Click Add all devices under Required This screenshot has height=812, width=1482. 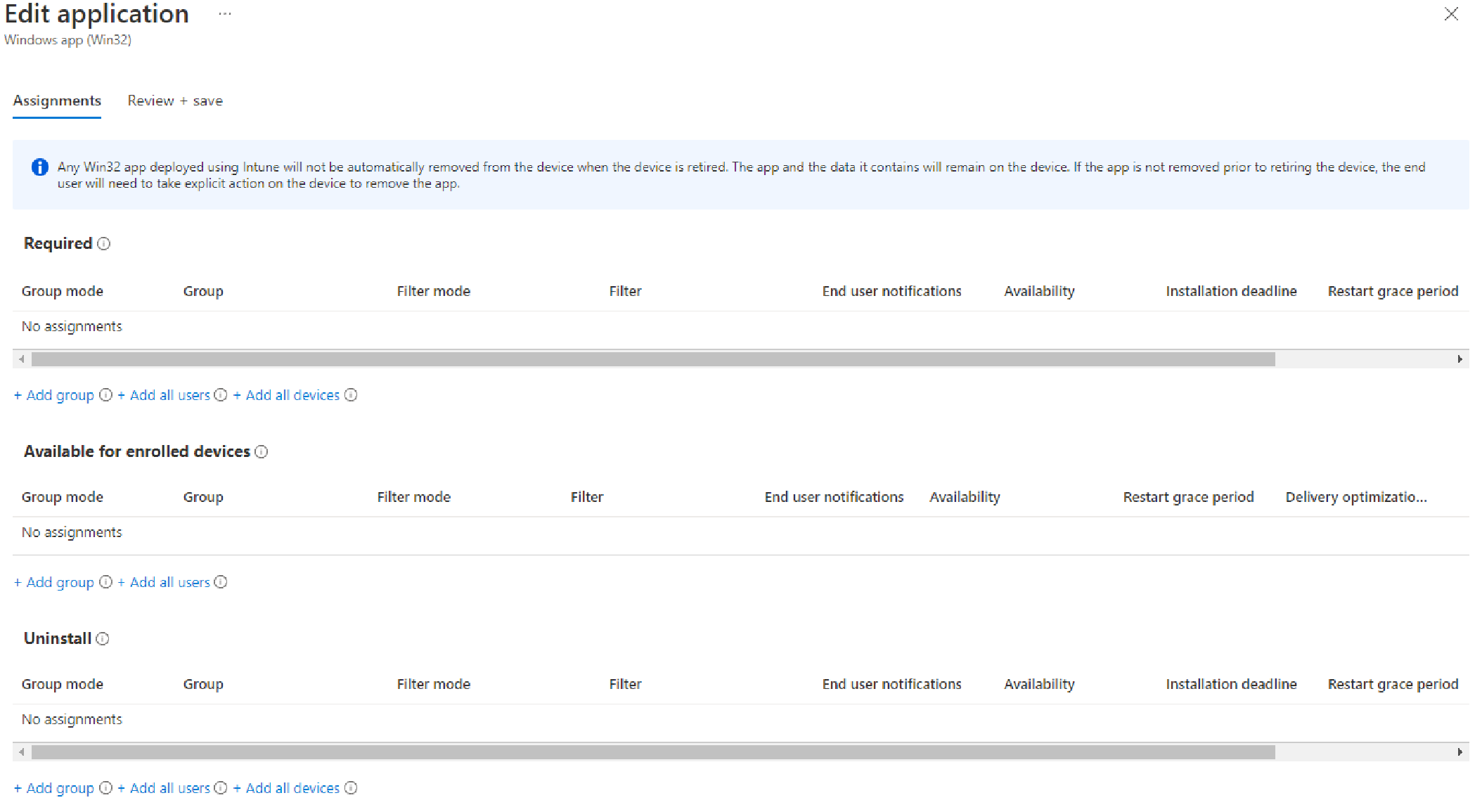click(x=292, y=395)
